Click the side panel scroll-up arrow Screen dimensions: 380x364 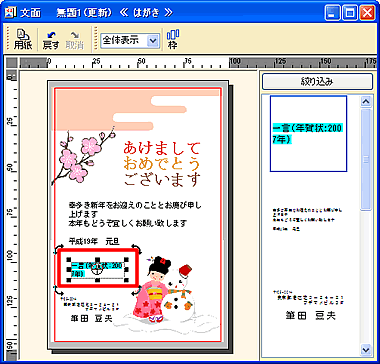(x=366, y=101)
